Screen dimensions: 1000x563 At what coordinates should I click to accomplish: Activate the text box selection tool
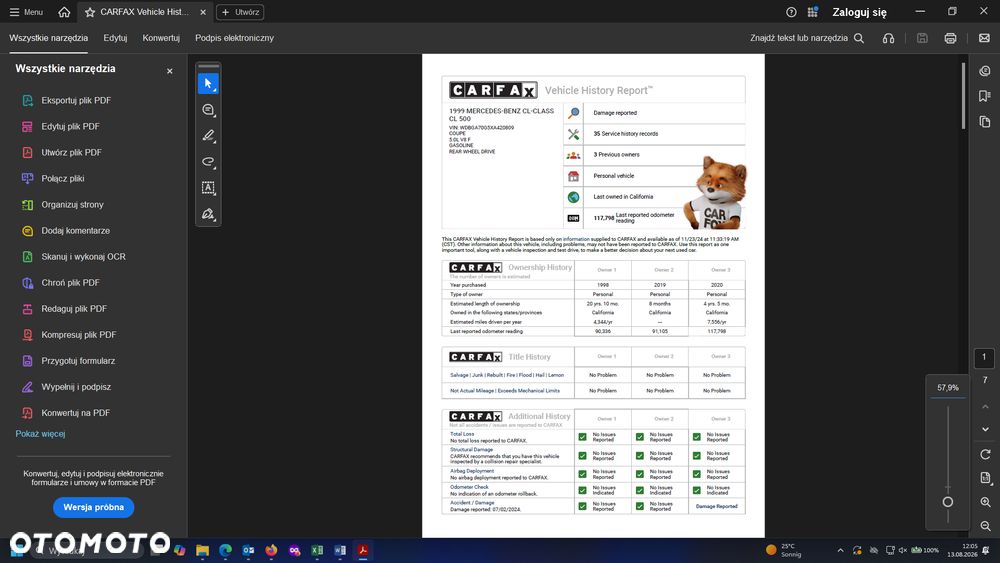208,187
